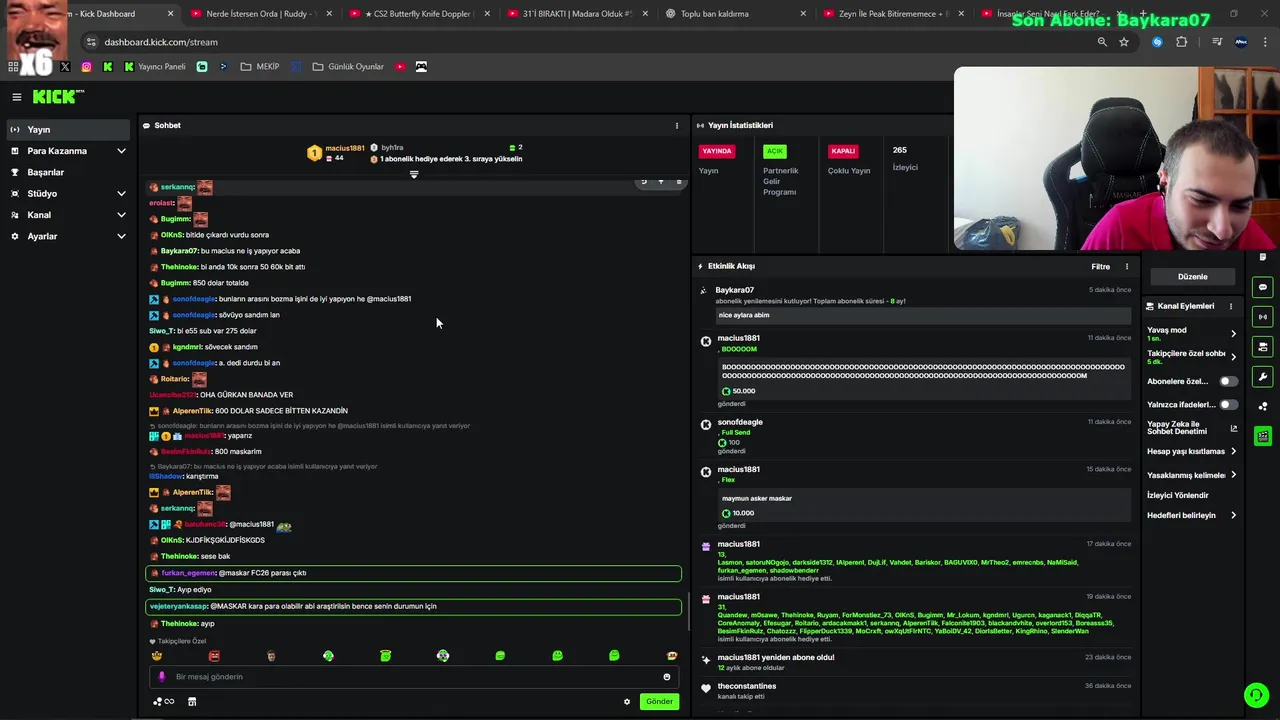Select Yayın in left sidebar
This screenshot has width=1280, height=720.
pos(67,130)
